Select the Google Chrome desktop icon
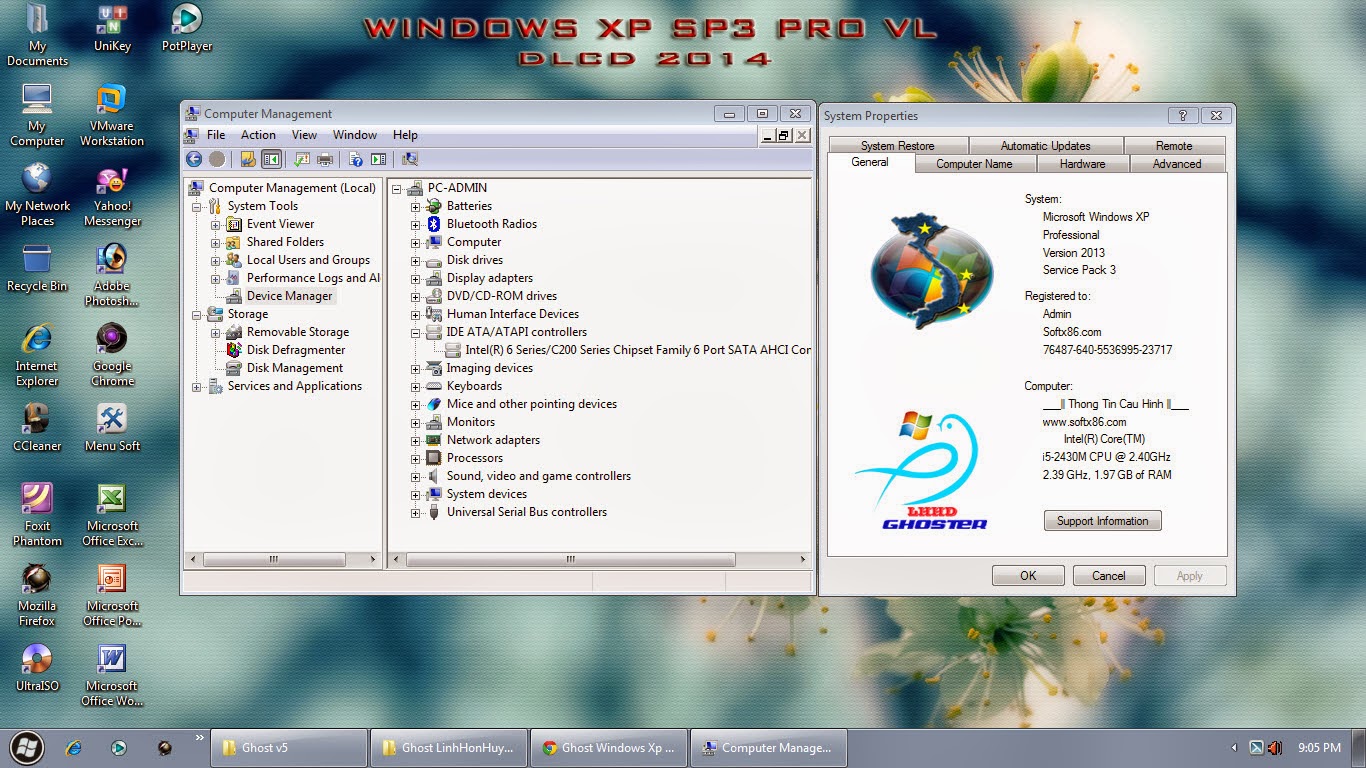The image size is (1366, 768). [x=112, y=355]
